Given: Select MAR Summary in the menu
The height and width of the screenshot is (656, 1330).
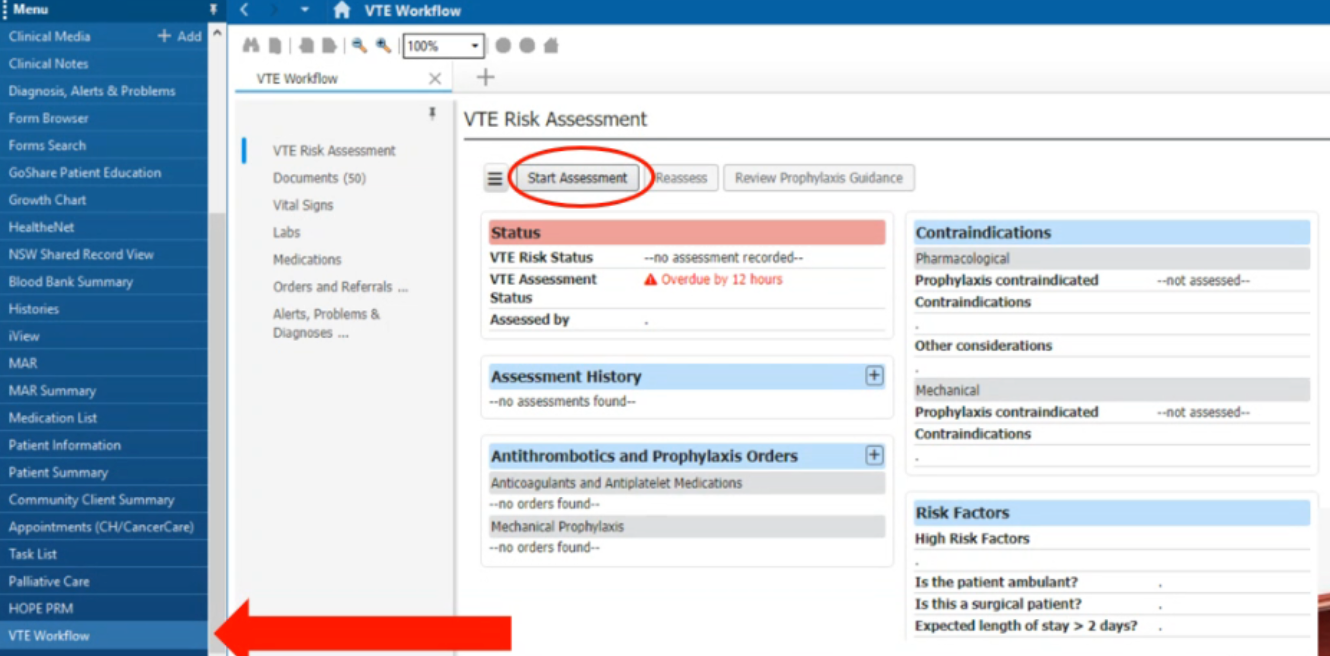Looking at the screenshot, I should (x=52, y=391).
